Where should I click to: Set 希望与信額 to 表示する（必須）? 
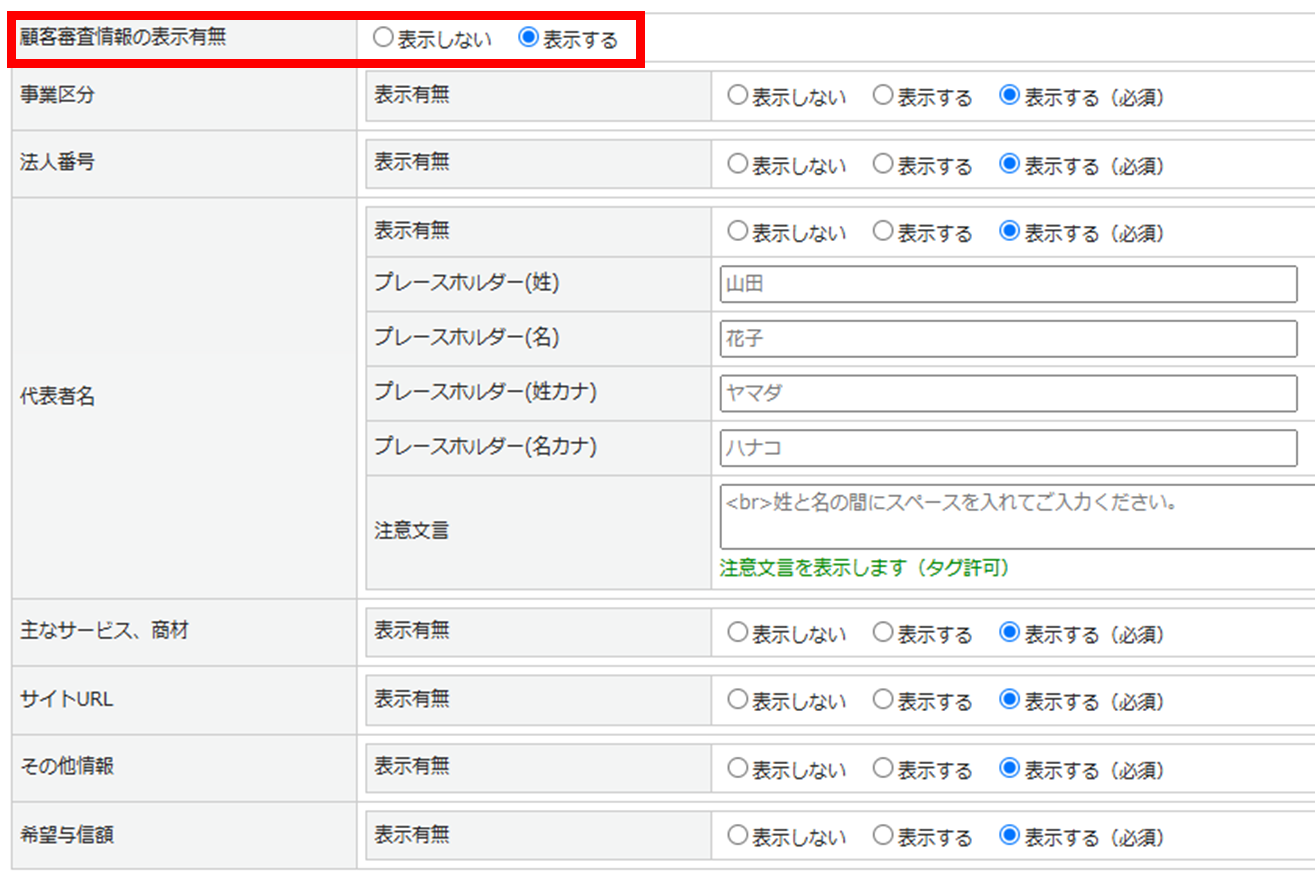[x=1010, y=835]
